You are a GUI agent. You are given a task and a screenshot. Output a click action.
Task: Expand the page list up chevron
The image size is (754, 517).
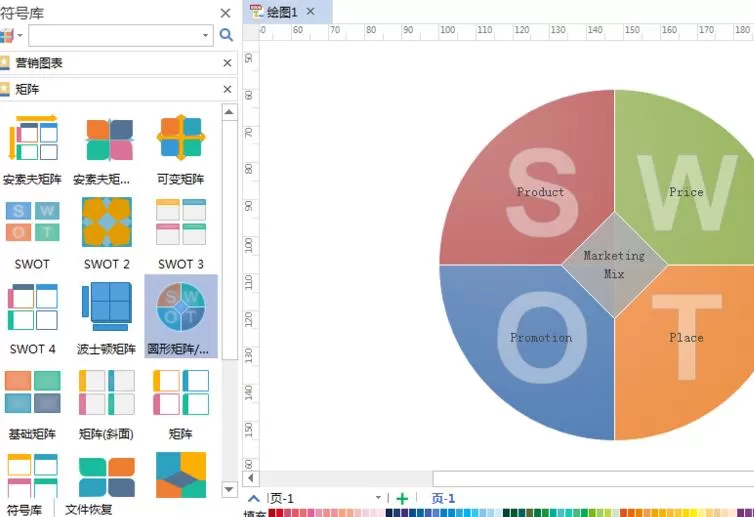click(x=254, y=499)
